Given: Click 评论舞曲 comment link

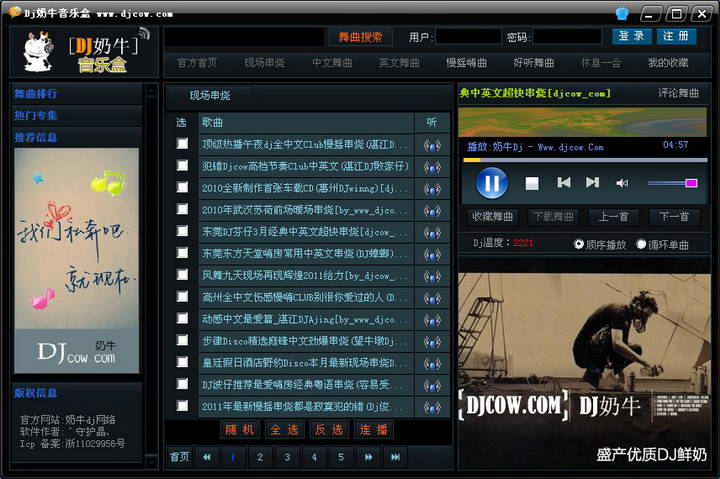Looking at the screenshot, I should pyautogui.click(x=678, y=93).
